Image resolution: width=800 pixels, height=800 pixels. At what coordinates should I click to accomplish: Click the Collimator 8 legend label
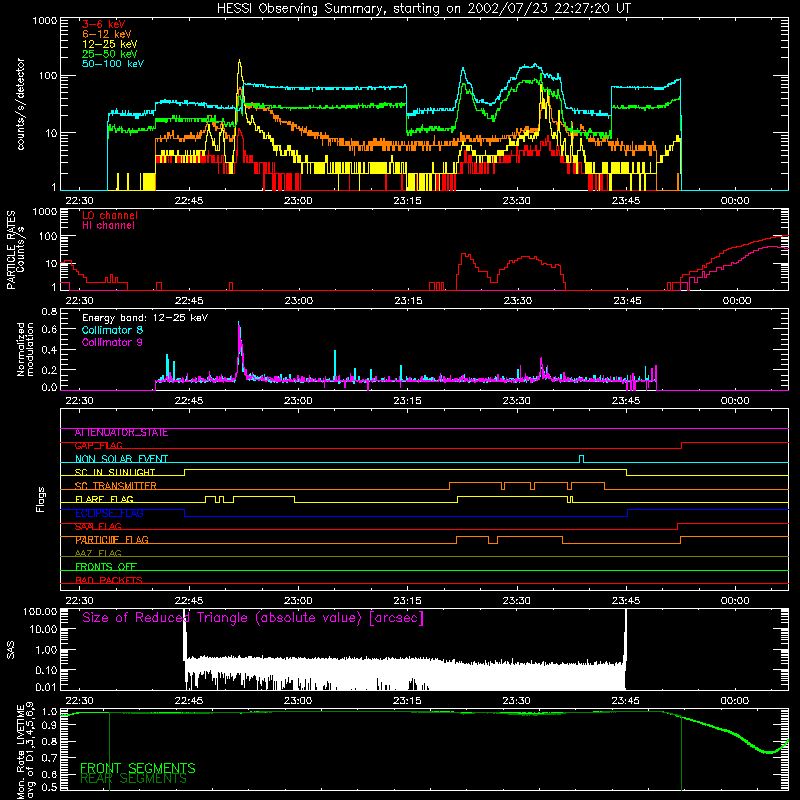pyautogui.click(x=112, y=330)
